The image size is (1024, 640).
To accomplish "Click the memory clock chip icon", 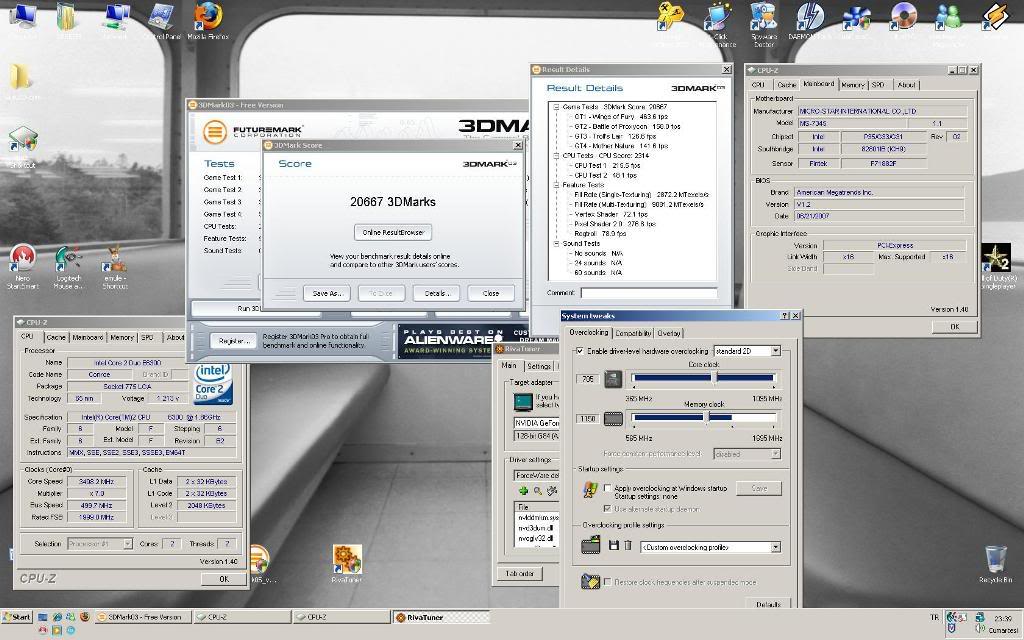I will (613, 419).
